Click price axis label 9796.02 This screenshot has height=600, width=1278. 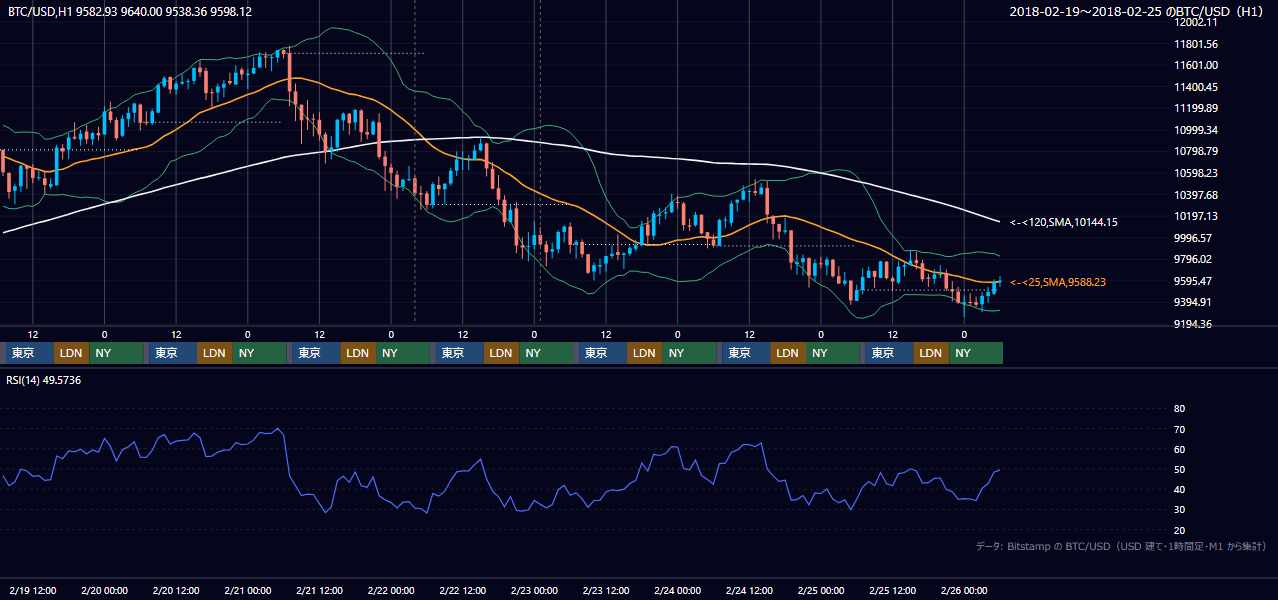[1194, 259]
